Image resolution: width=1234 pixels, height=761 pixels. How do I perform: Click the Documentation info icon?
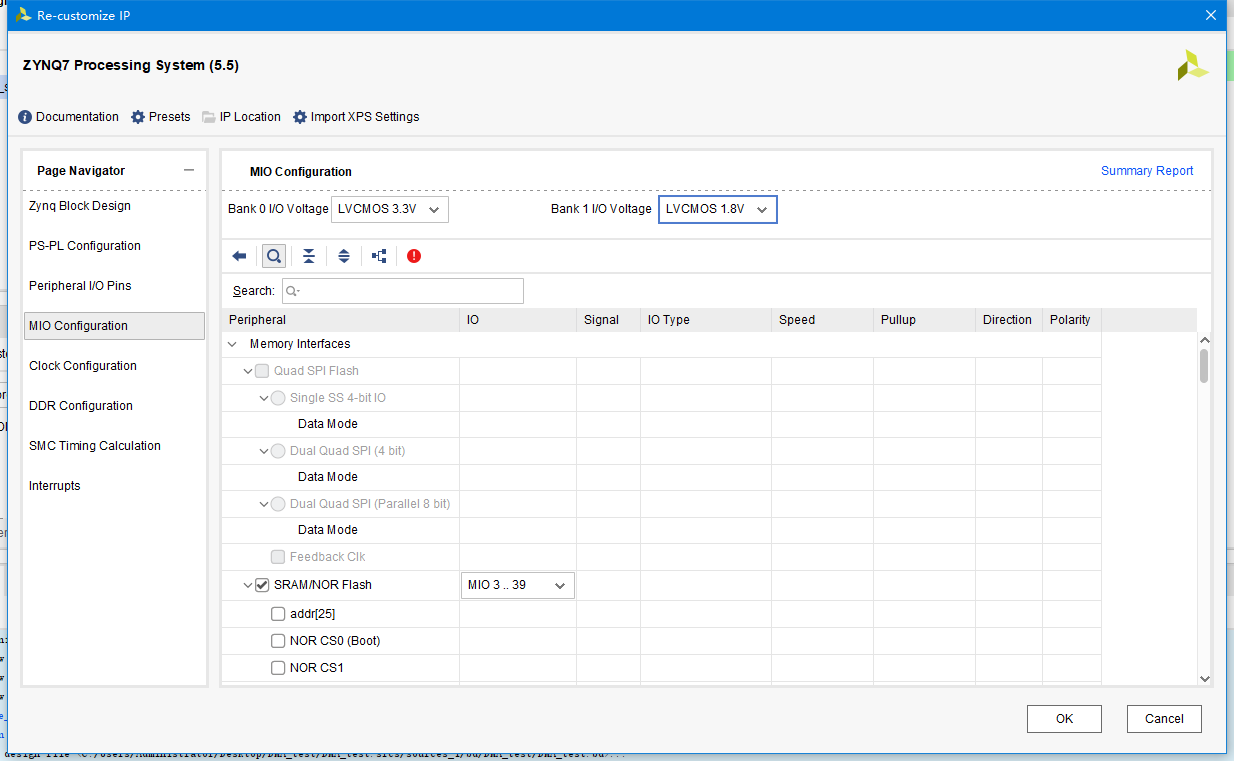click(25, 117)
